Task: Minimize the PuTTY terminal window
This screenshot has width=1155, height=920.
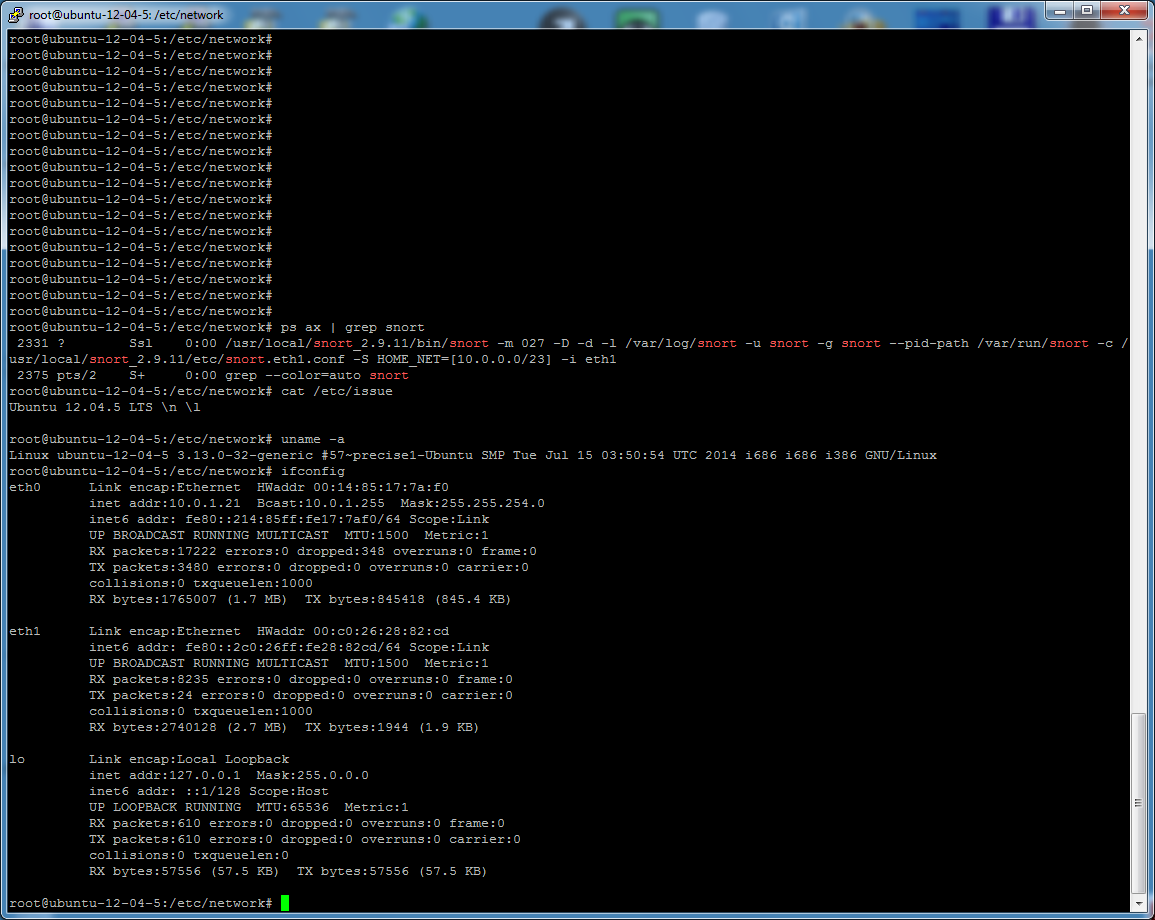Action: [x=1061, y=10]
